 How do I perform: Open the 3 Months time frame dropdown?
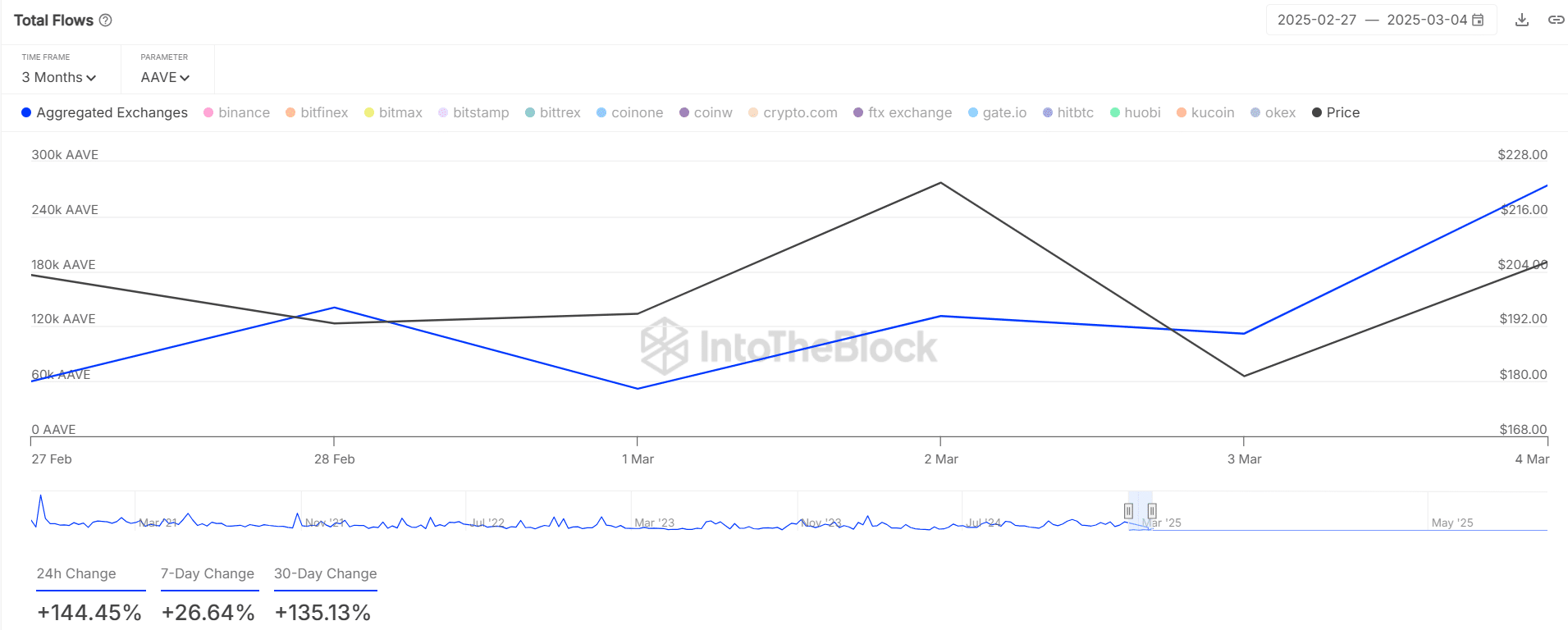point(59,77)
